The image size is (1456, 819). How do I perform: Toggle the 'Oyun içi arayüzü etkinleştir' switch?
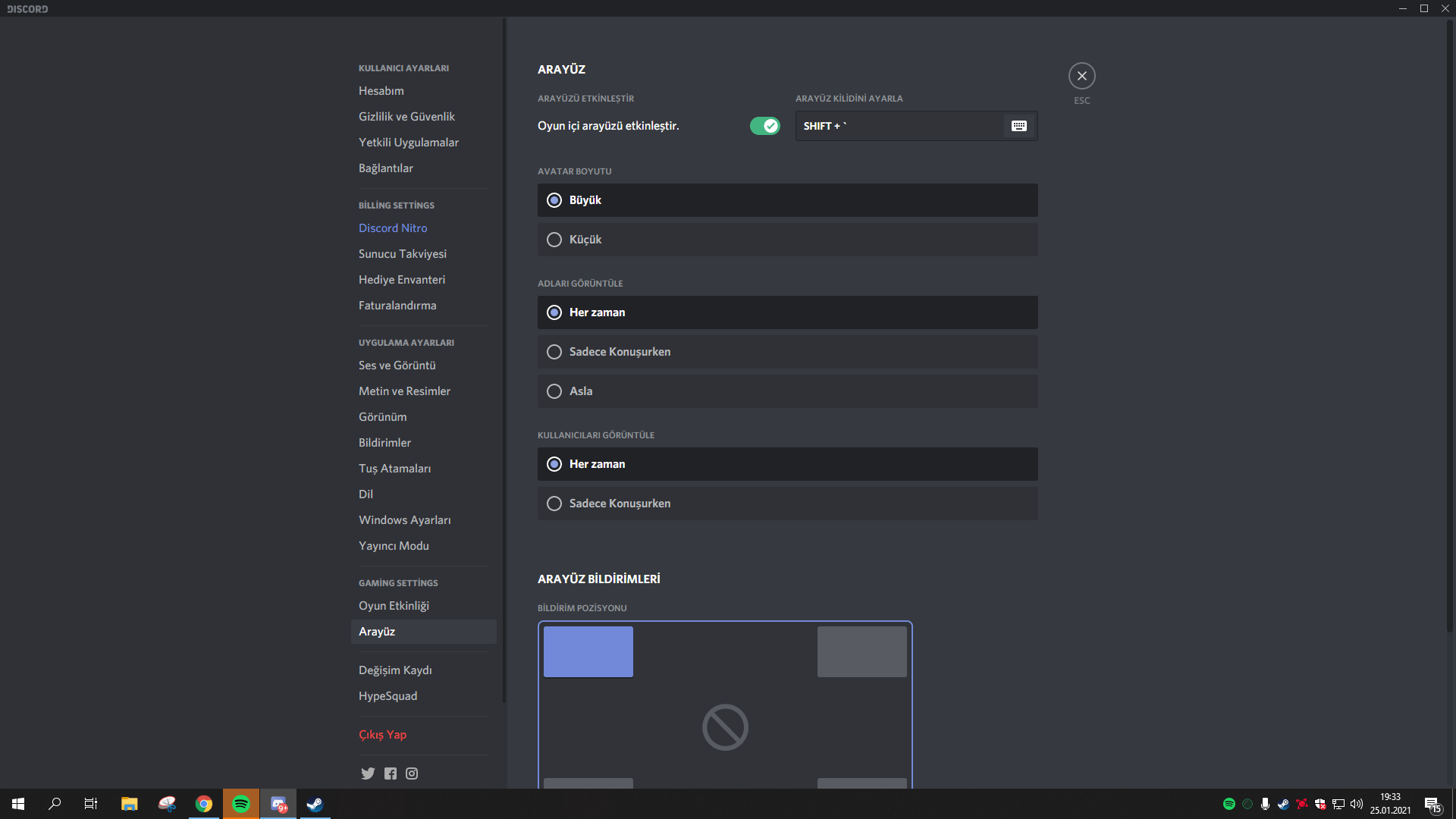(x=764, y=126)
